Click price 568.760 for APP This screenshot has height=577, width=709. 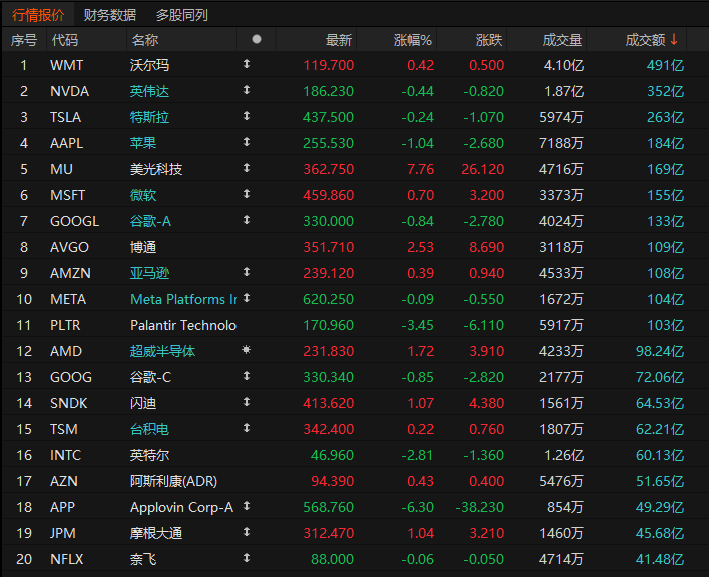click(x=328, y=507)
